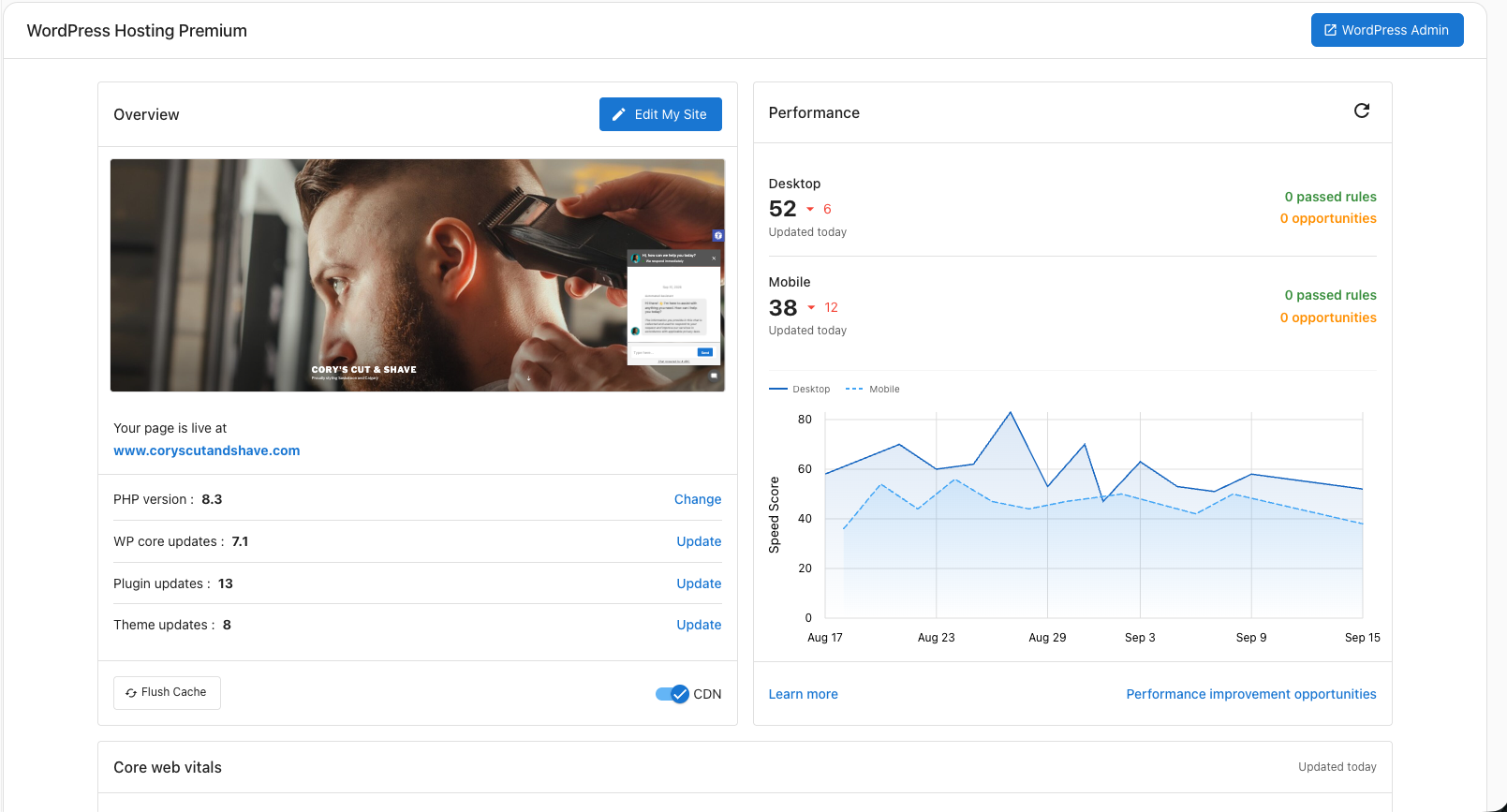Click Mobile score 38

(783, 307)
